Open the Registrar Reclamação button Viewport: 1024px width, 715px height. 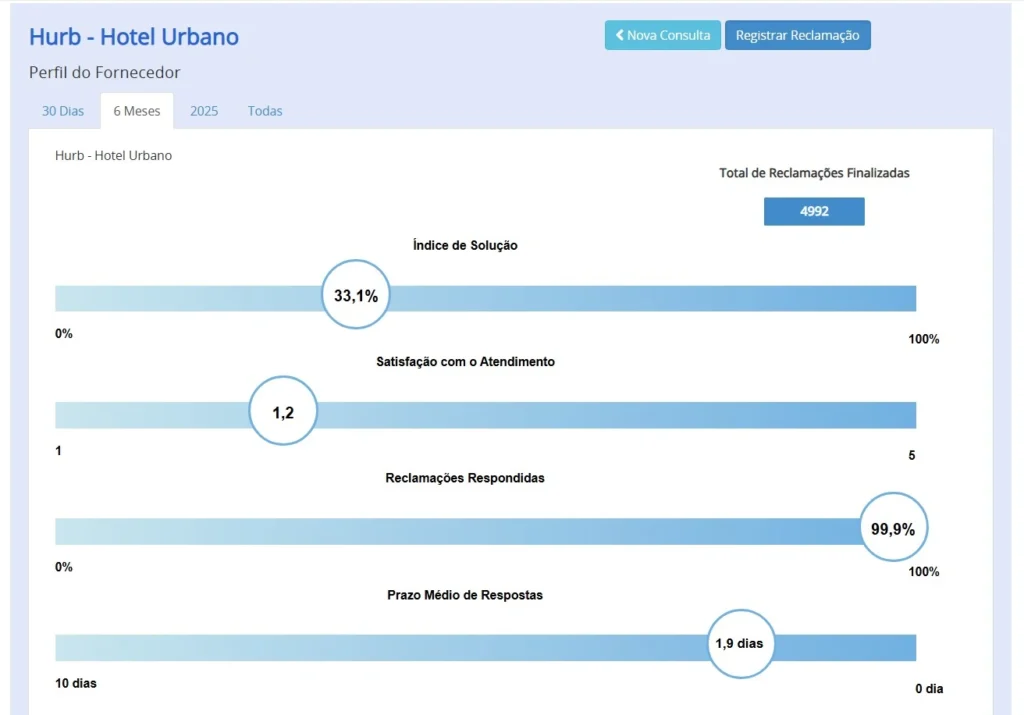[x=797, y=35]
